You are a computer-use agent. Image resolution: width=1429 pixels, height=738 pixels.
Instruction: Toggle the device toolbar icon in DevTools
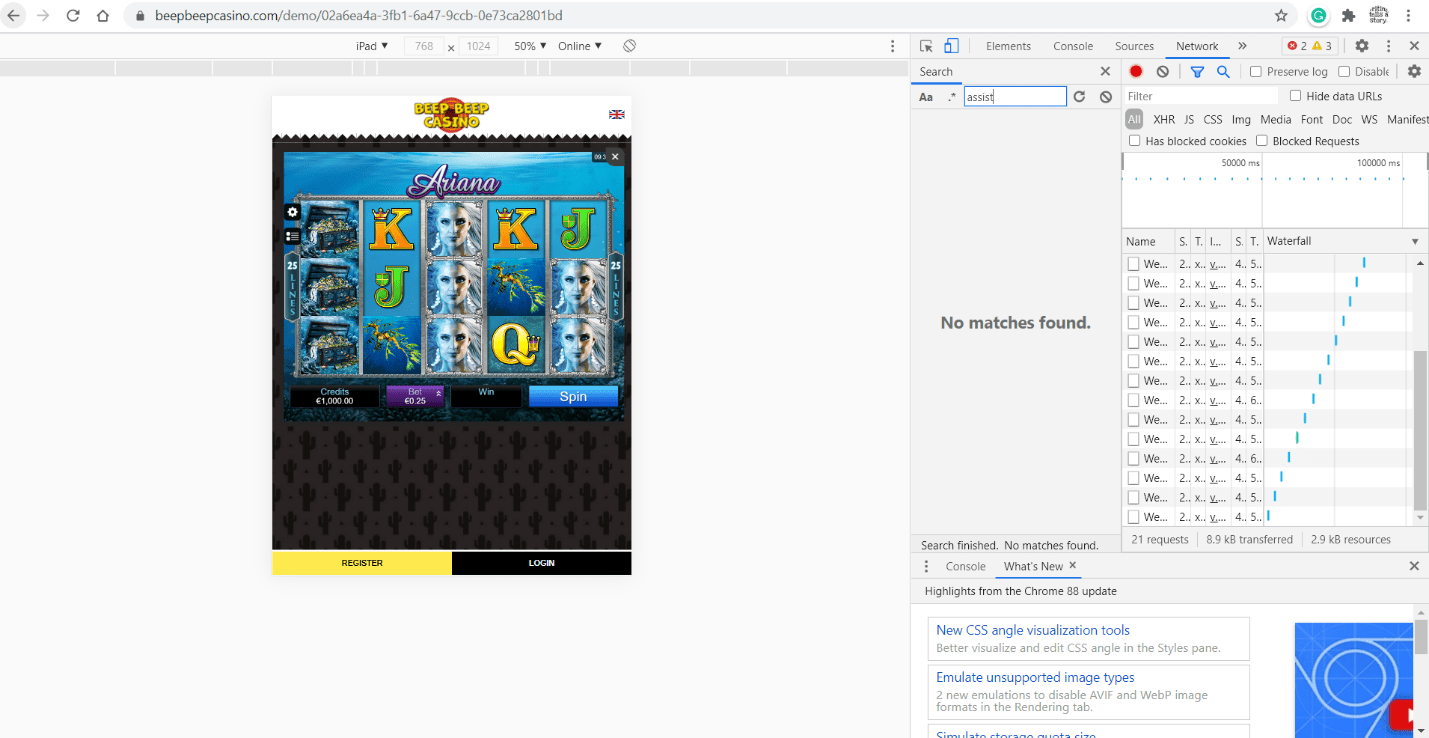pos(951,46)
